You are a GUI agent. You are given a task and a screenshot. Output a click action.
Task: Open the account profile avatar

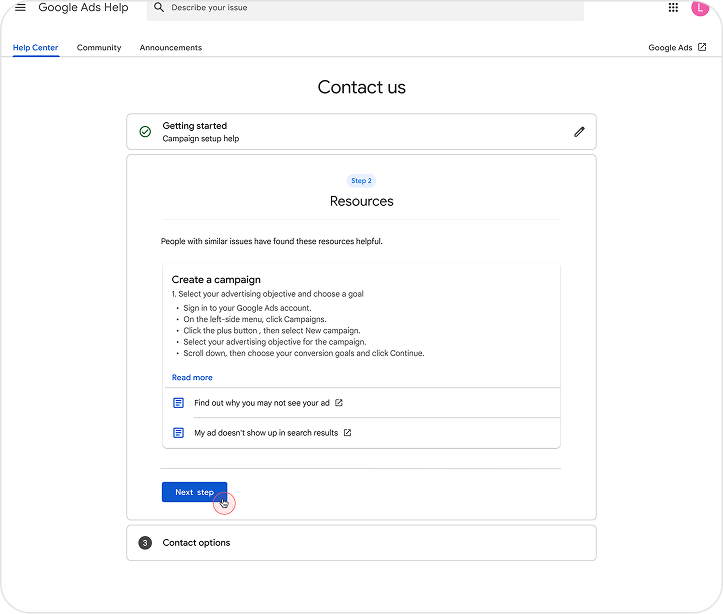coord(700,8)
